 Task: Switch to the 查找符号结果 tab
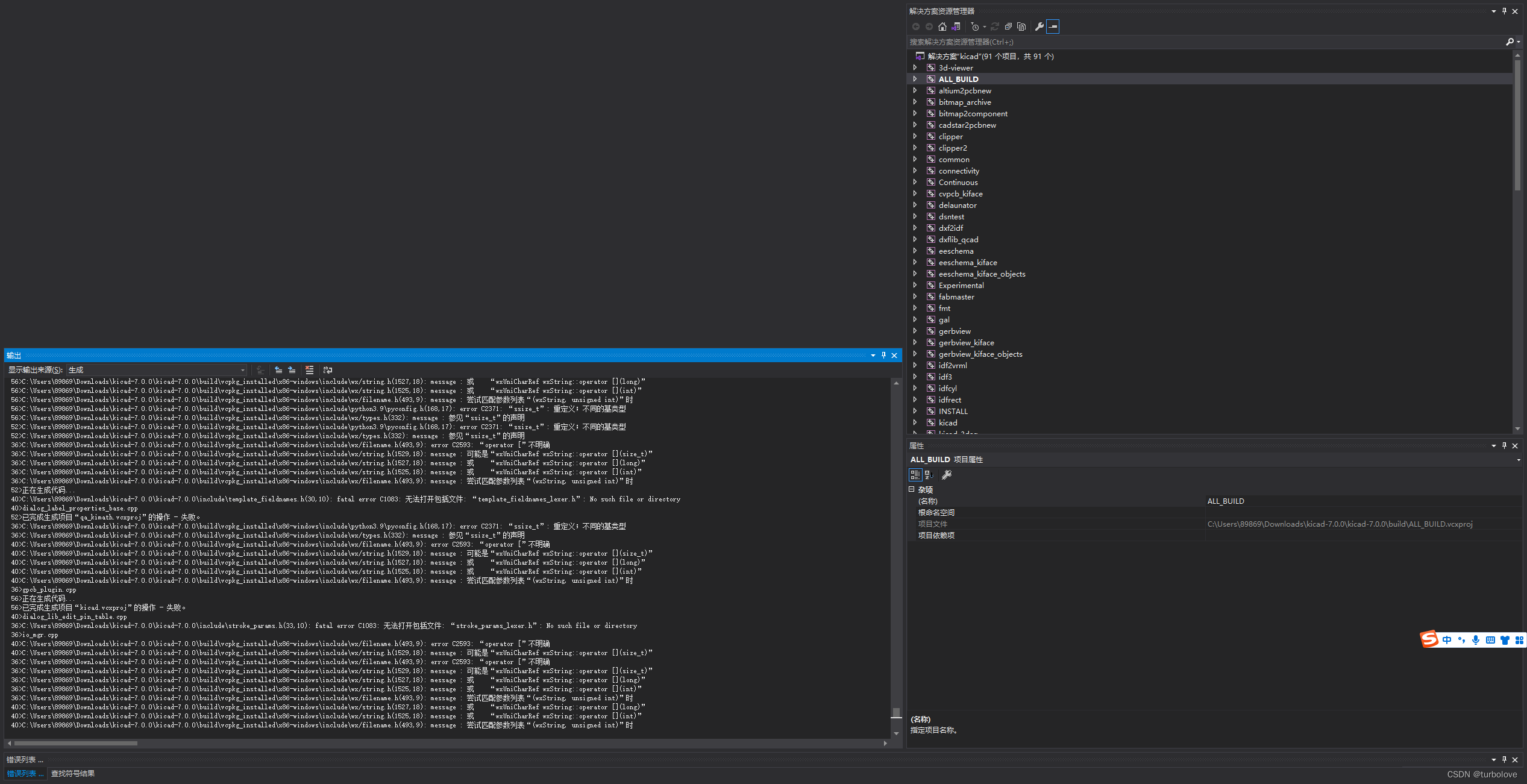73,773
